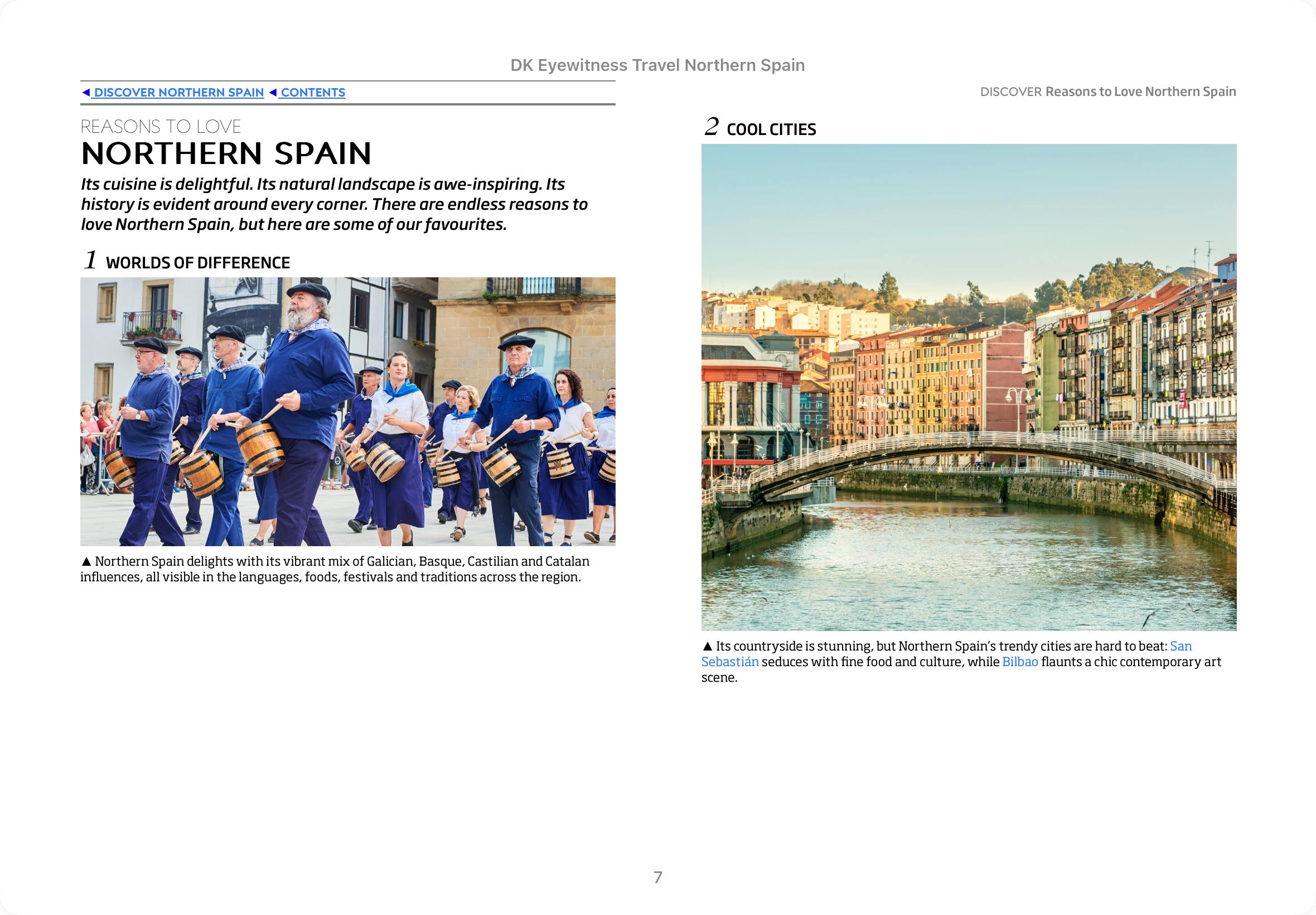Go to the Contents link
Screen dimensions: 1316x915
312,92
